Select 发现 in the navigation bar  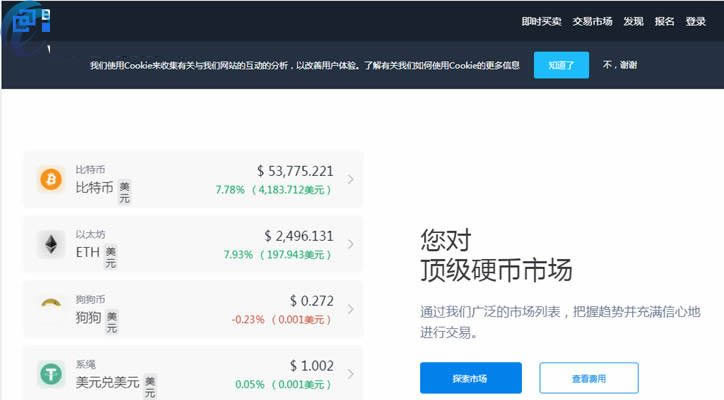(x=633, y=21)
